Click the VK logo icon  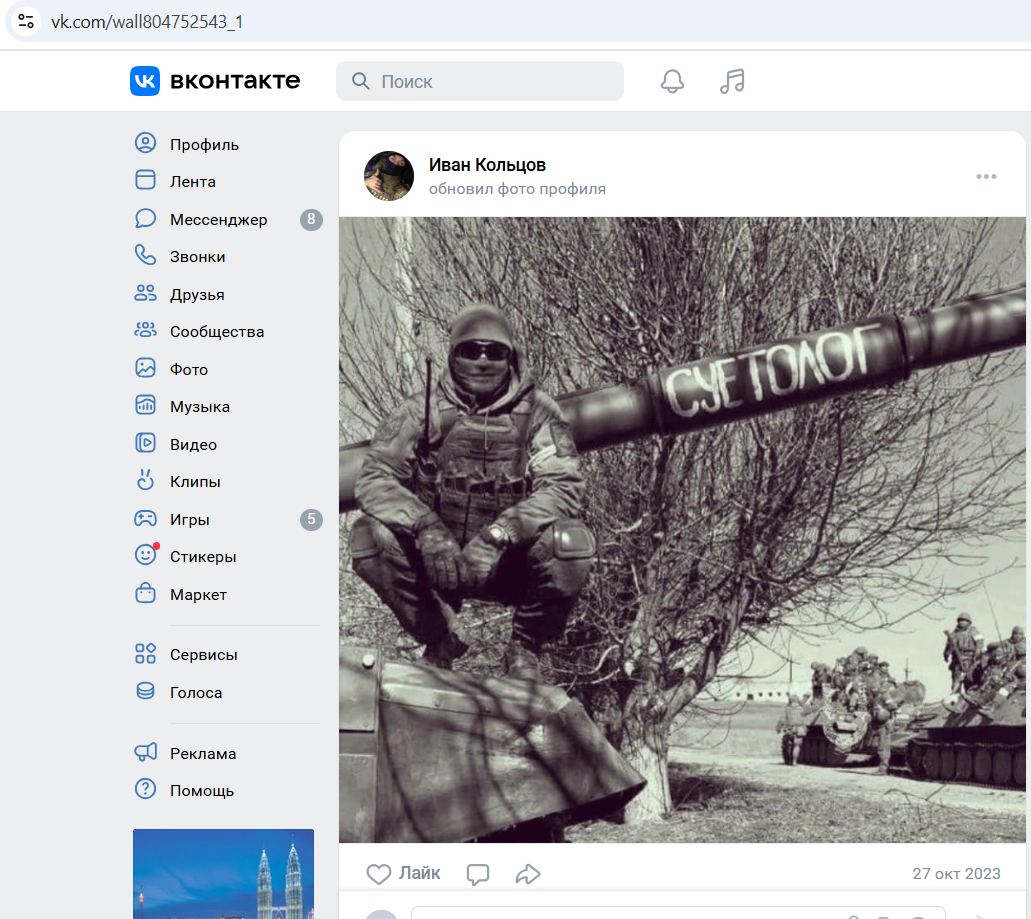pos(145,81)
